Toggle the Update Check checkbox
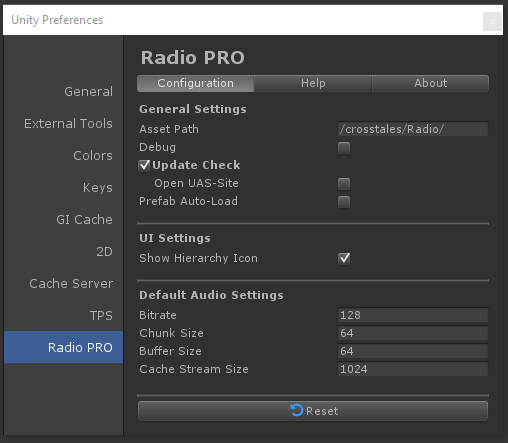The height and width of the screenshot is (443, 508). click(x=144, y=165)
